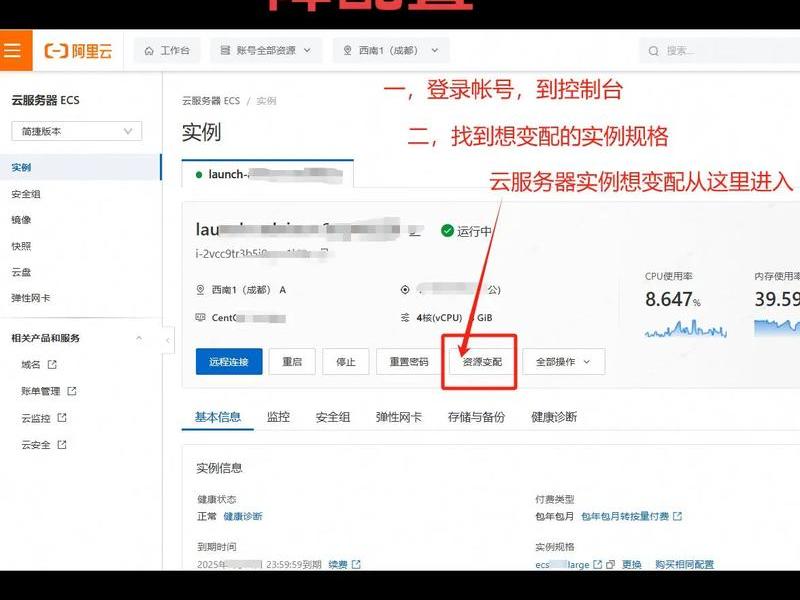
Task: Select the launch- instance tab
Action: pos(267,174)
